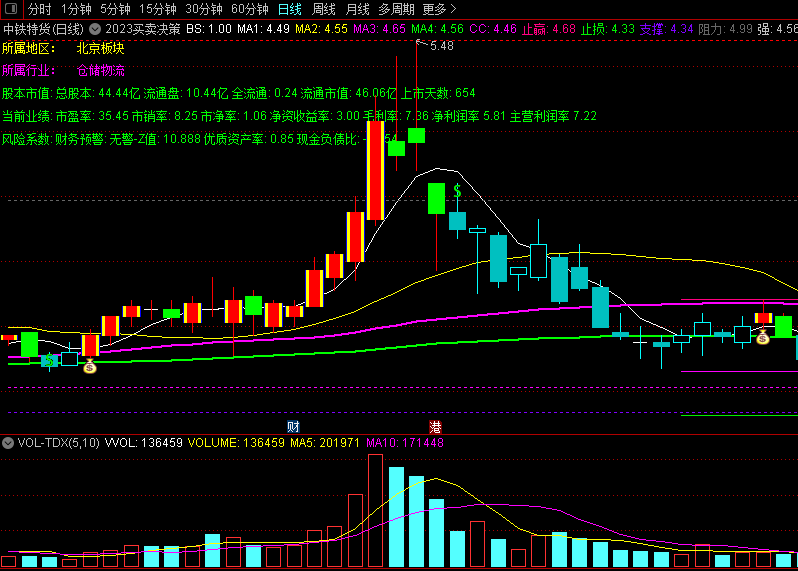Switch to the 60分钟 period tab

tap(249, 9)
